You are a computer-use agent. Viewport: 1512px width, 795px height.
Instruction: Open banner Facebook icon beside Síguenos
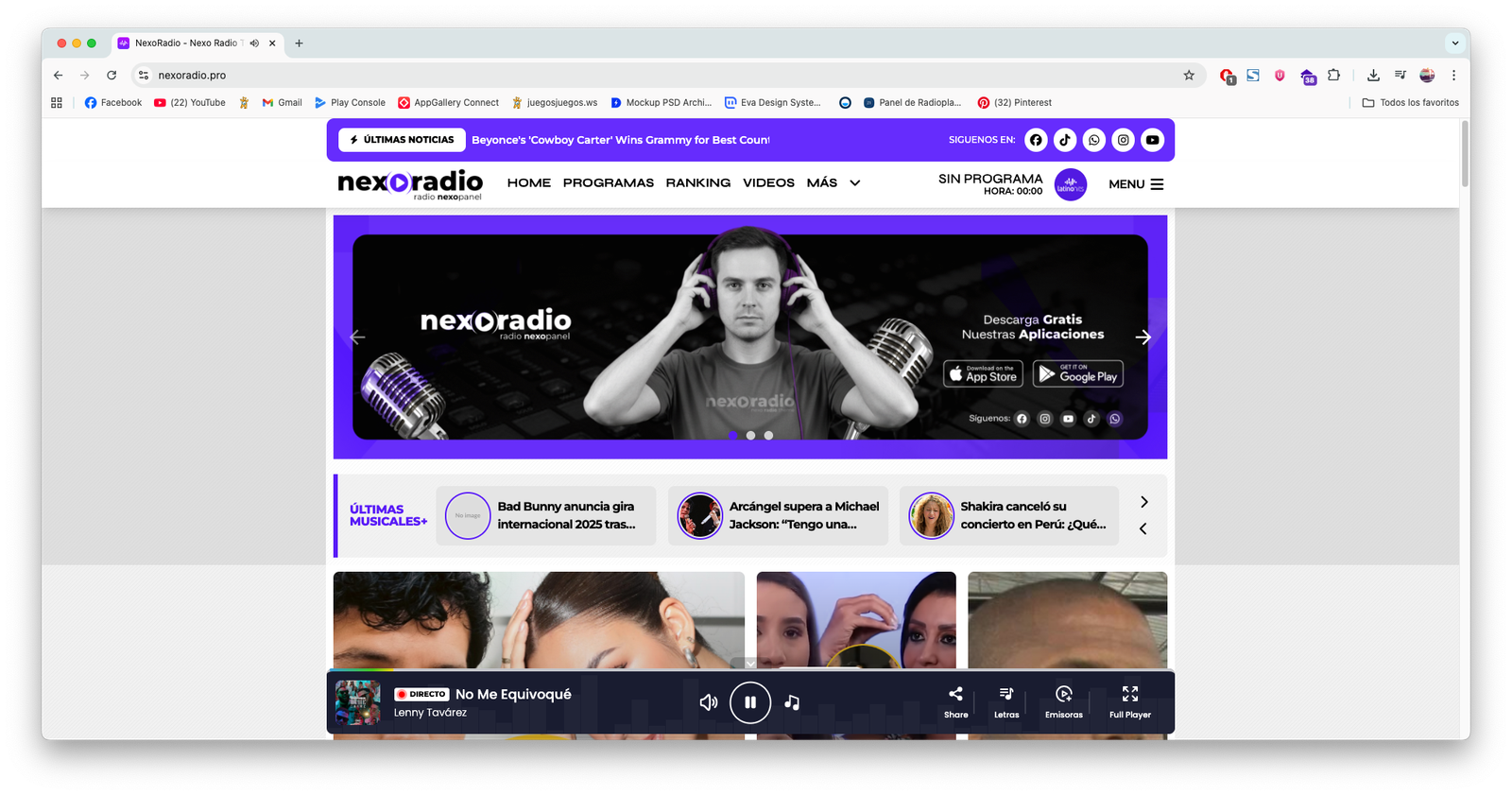[x=1022, y=419]
